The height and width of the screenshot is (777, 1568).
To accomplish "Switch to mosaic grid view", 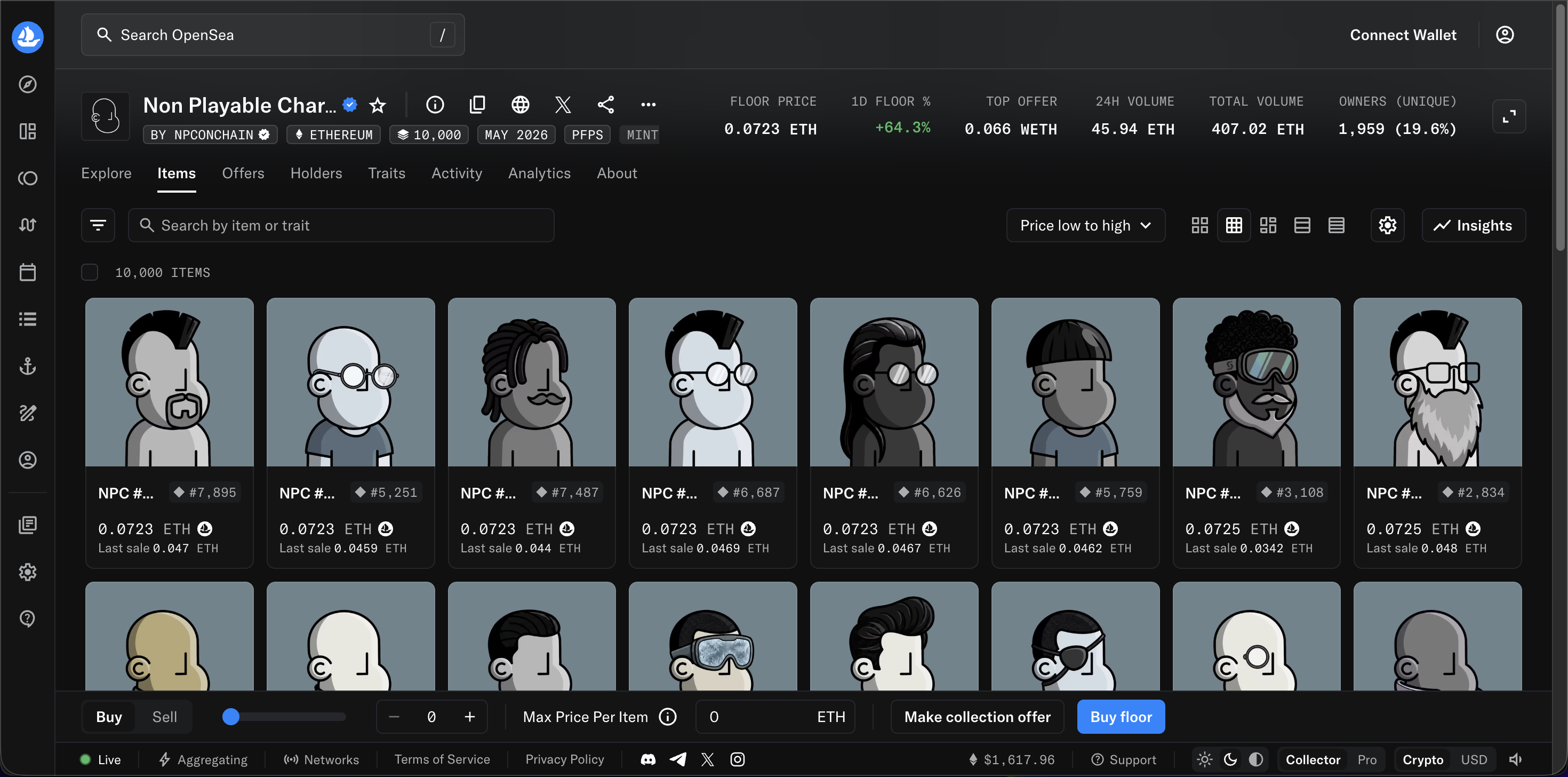I will tap(1268, 225).
